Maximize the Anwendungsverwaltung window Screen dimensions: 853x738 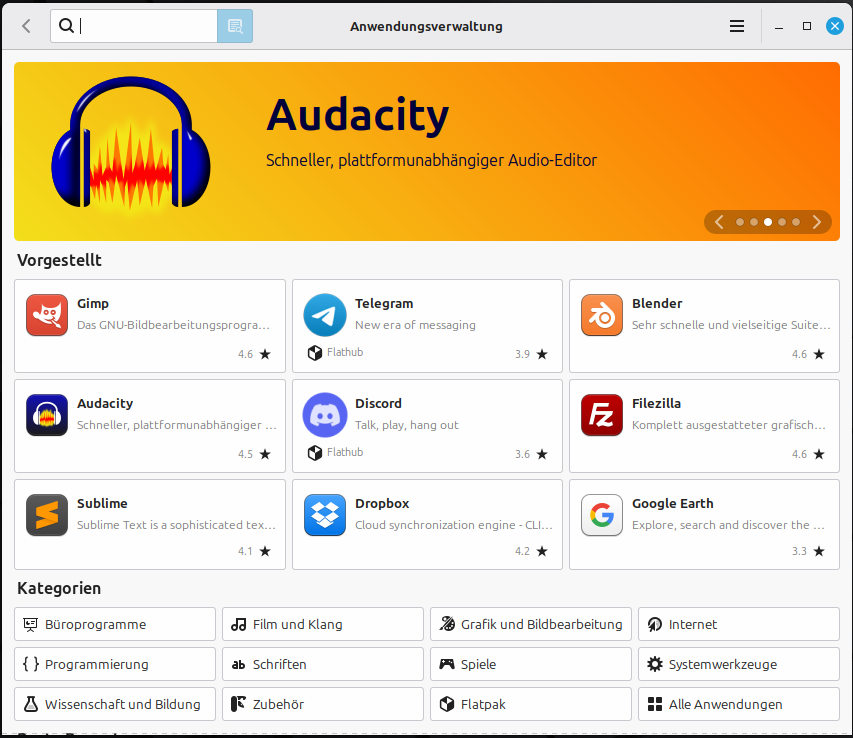point(807,26)
